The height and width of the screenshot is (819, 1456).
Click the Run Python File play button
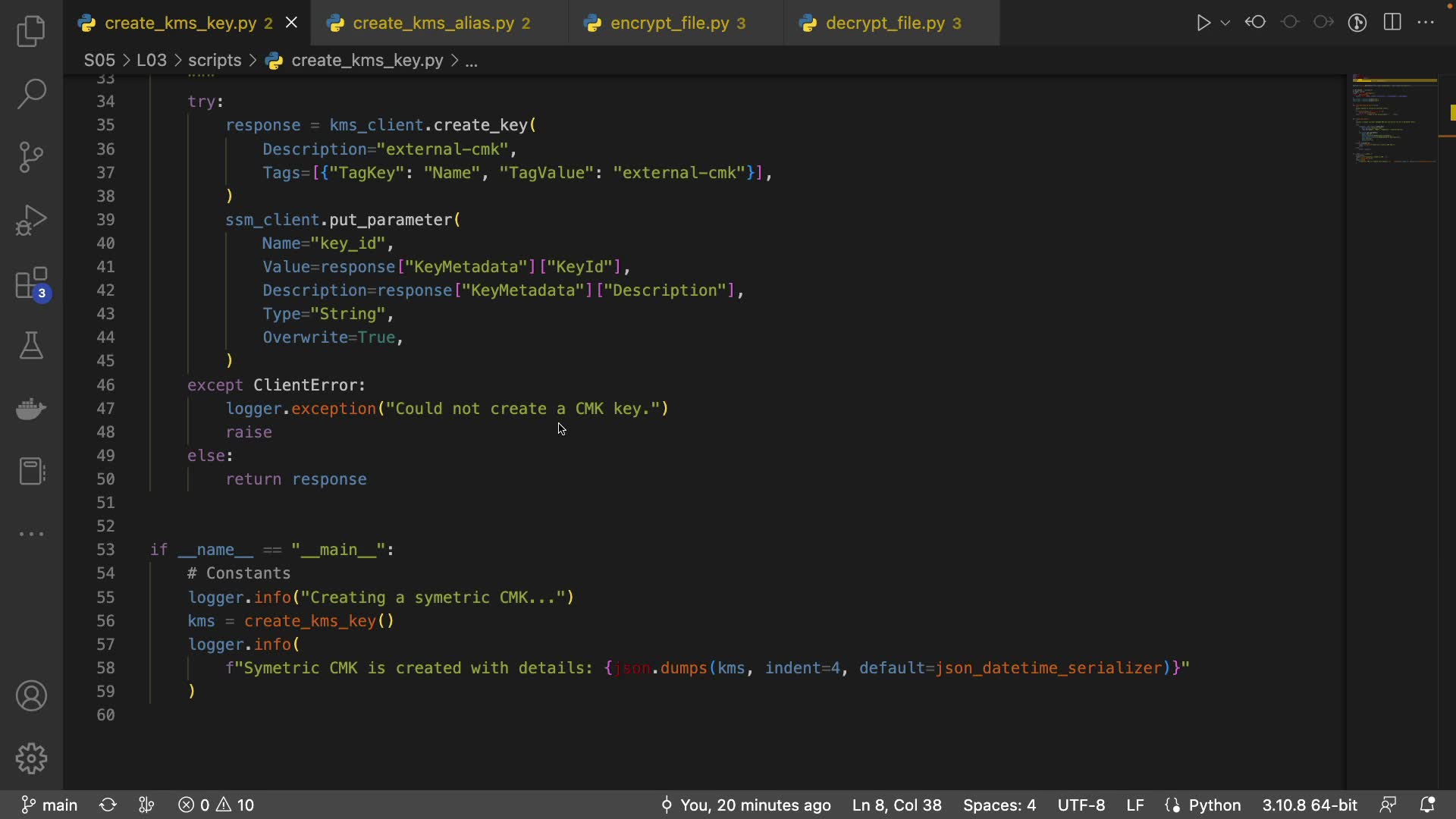(1203, 23)
